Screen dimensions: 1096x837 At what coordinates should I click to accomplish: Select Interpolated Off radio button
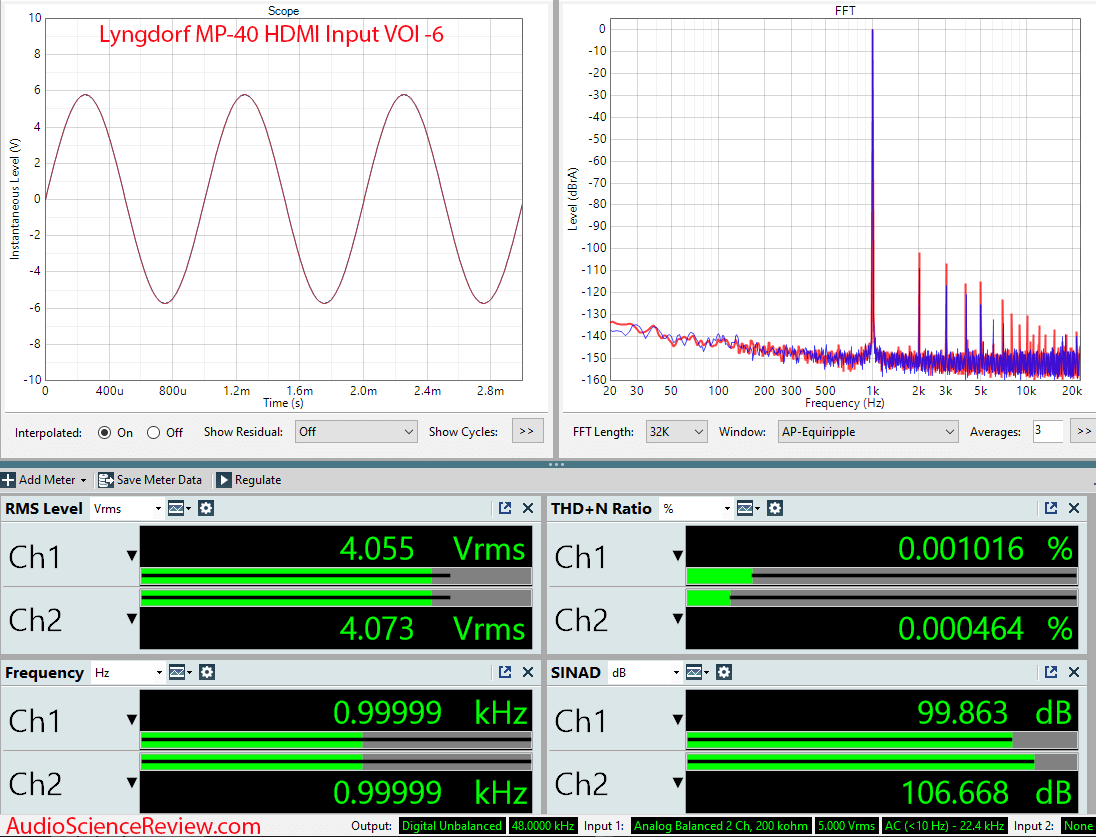point(153,433)
